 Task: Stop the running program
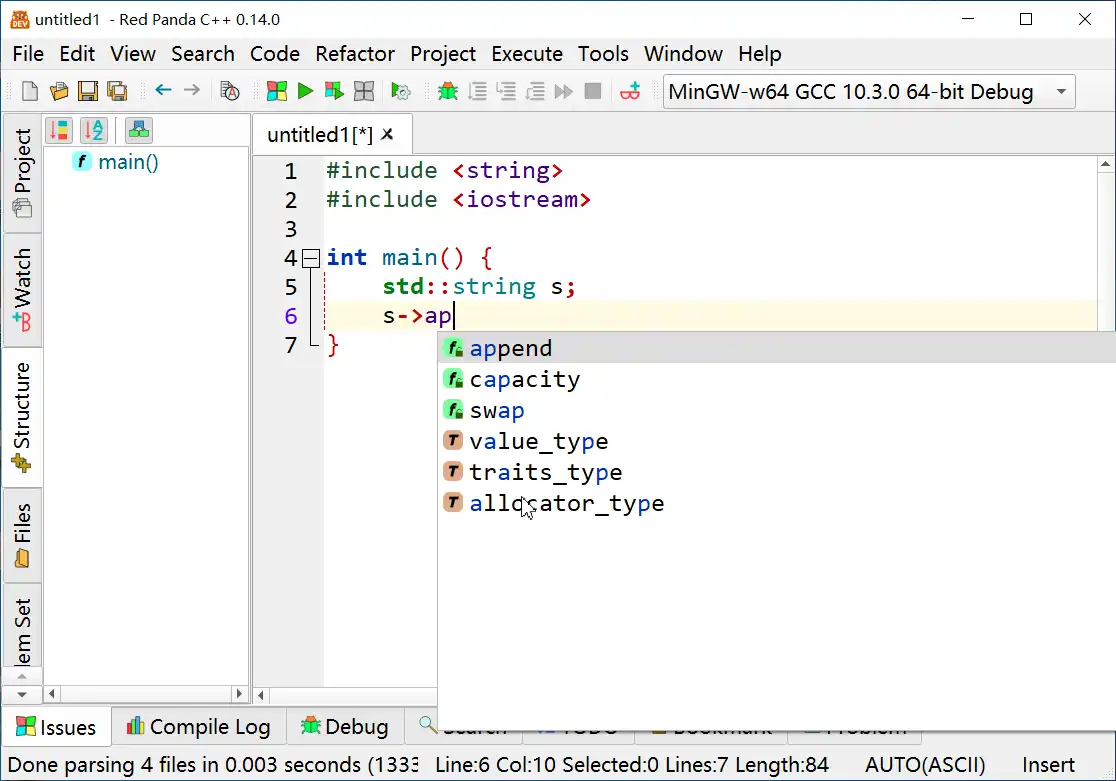click(592, 90)
